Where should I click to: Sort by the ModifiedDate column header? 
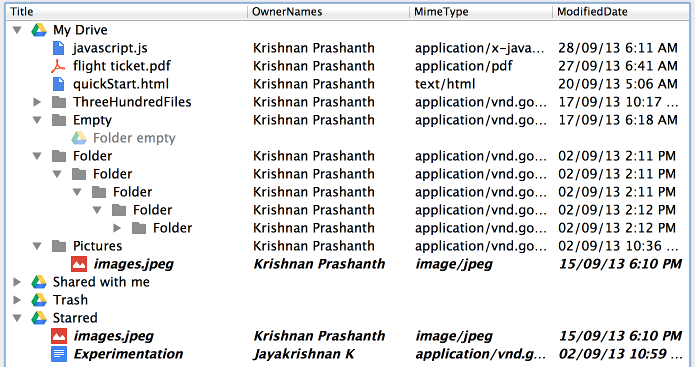pos(621,12)
